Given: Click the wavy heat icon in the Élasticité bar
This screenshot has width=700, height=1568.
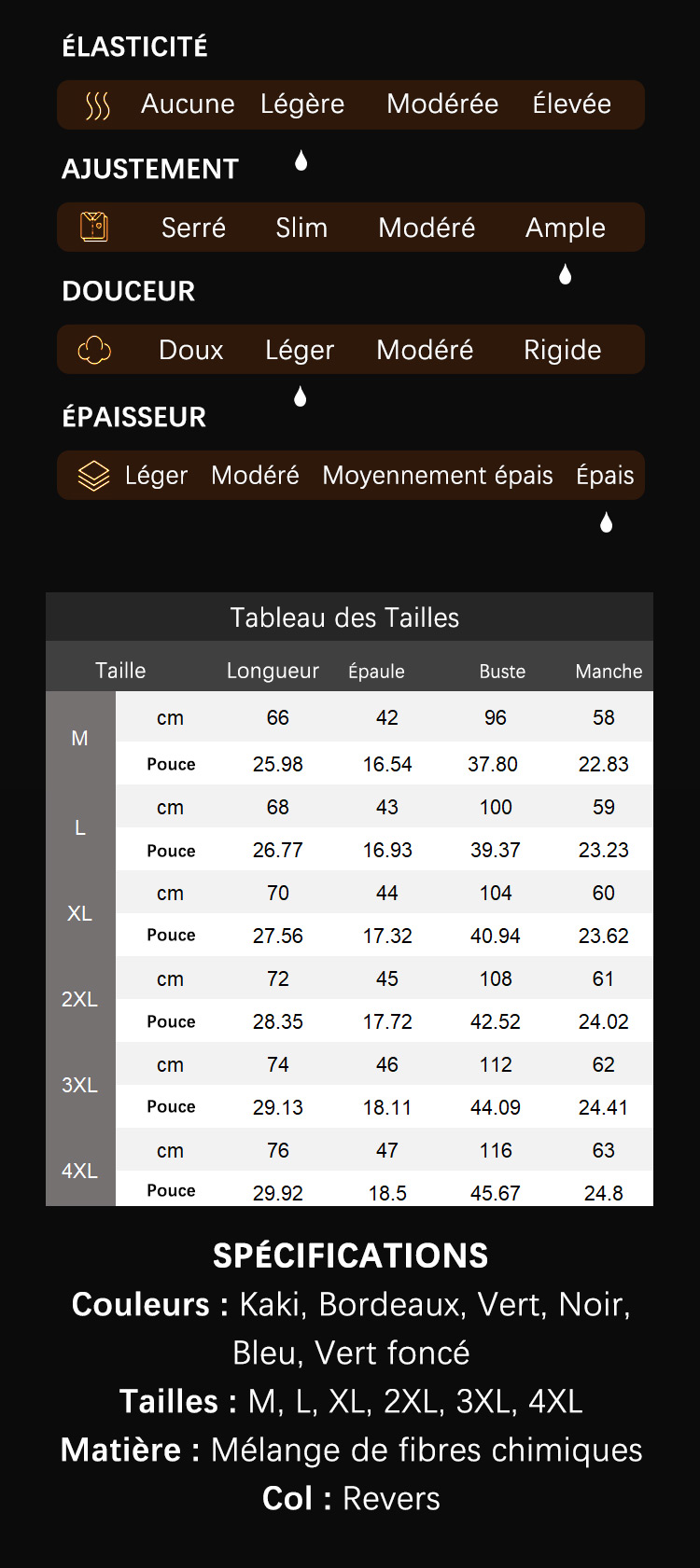Looking at the screenshot, I should [98, 105].
